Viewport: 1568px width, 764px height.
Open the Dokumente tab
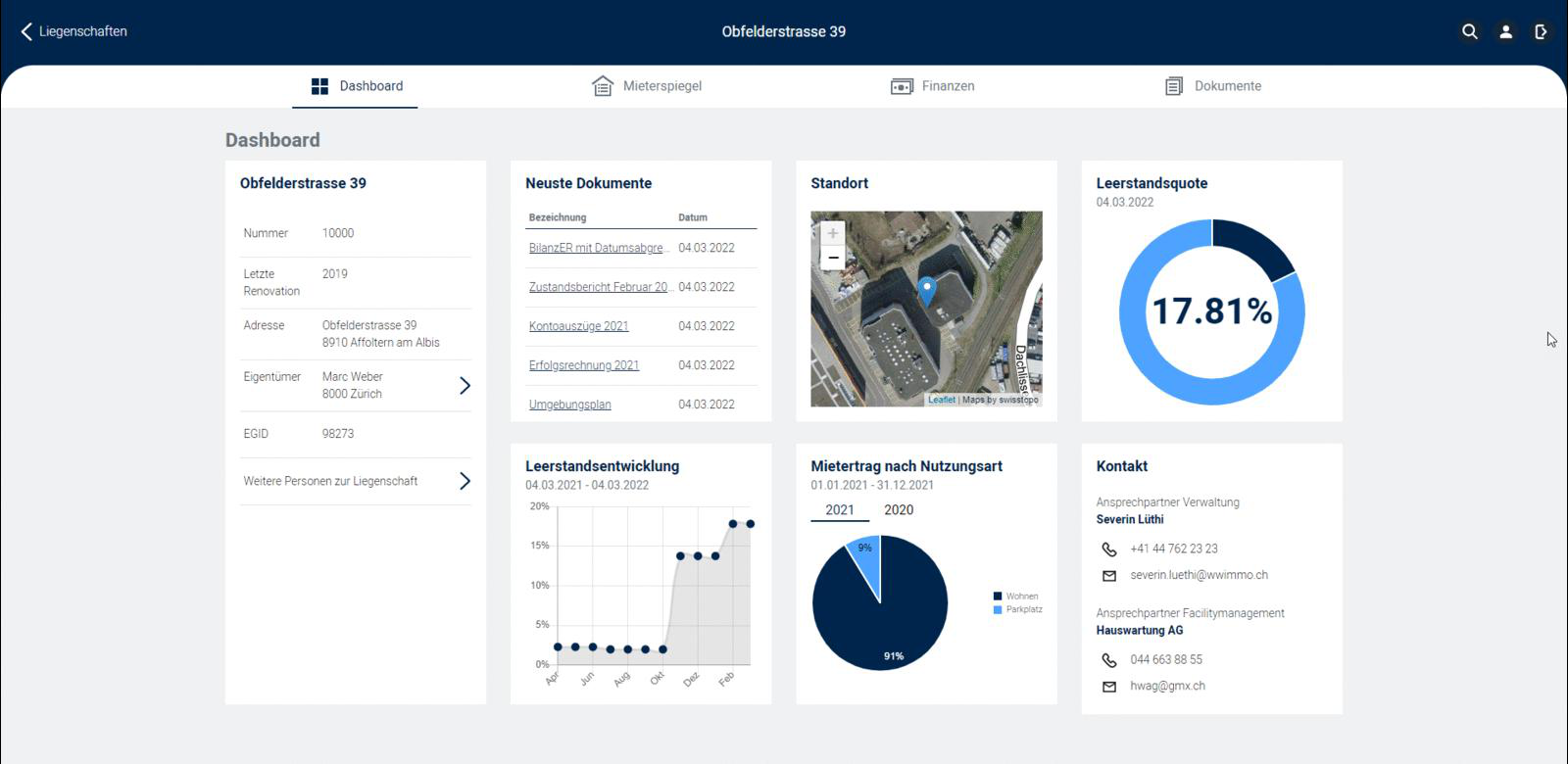(x=1212, y=86)
